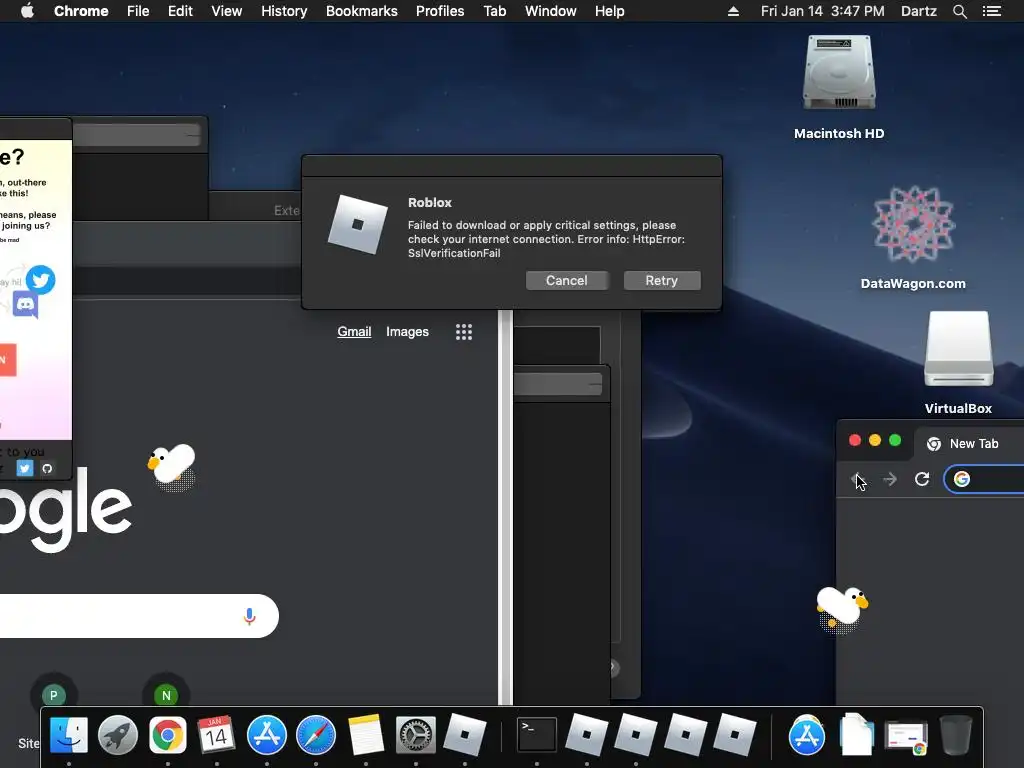Open Calendar showing Jan 14 in dock
Viewport: 1024px width, 768px height.
coord(217,735)
